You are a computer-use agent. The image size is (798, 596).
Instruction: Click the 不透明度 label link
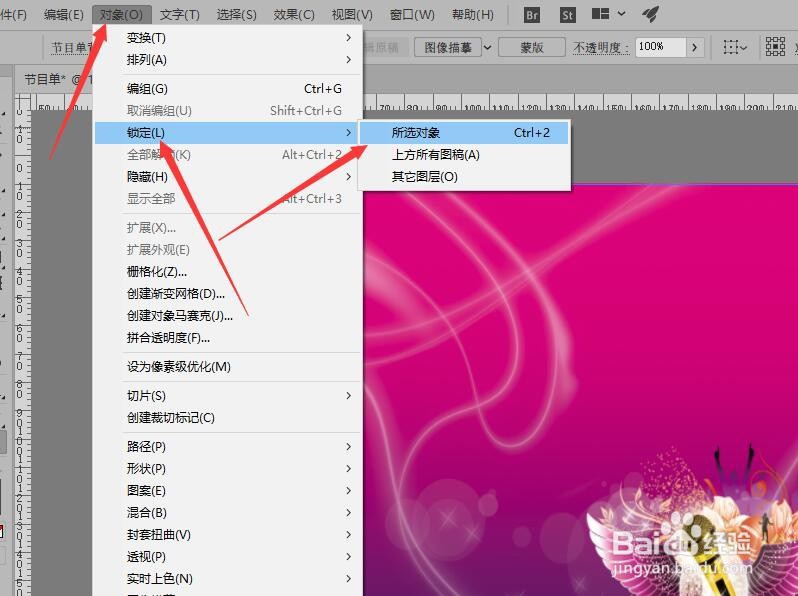pyautogui.click(x=601, y=47)
